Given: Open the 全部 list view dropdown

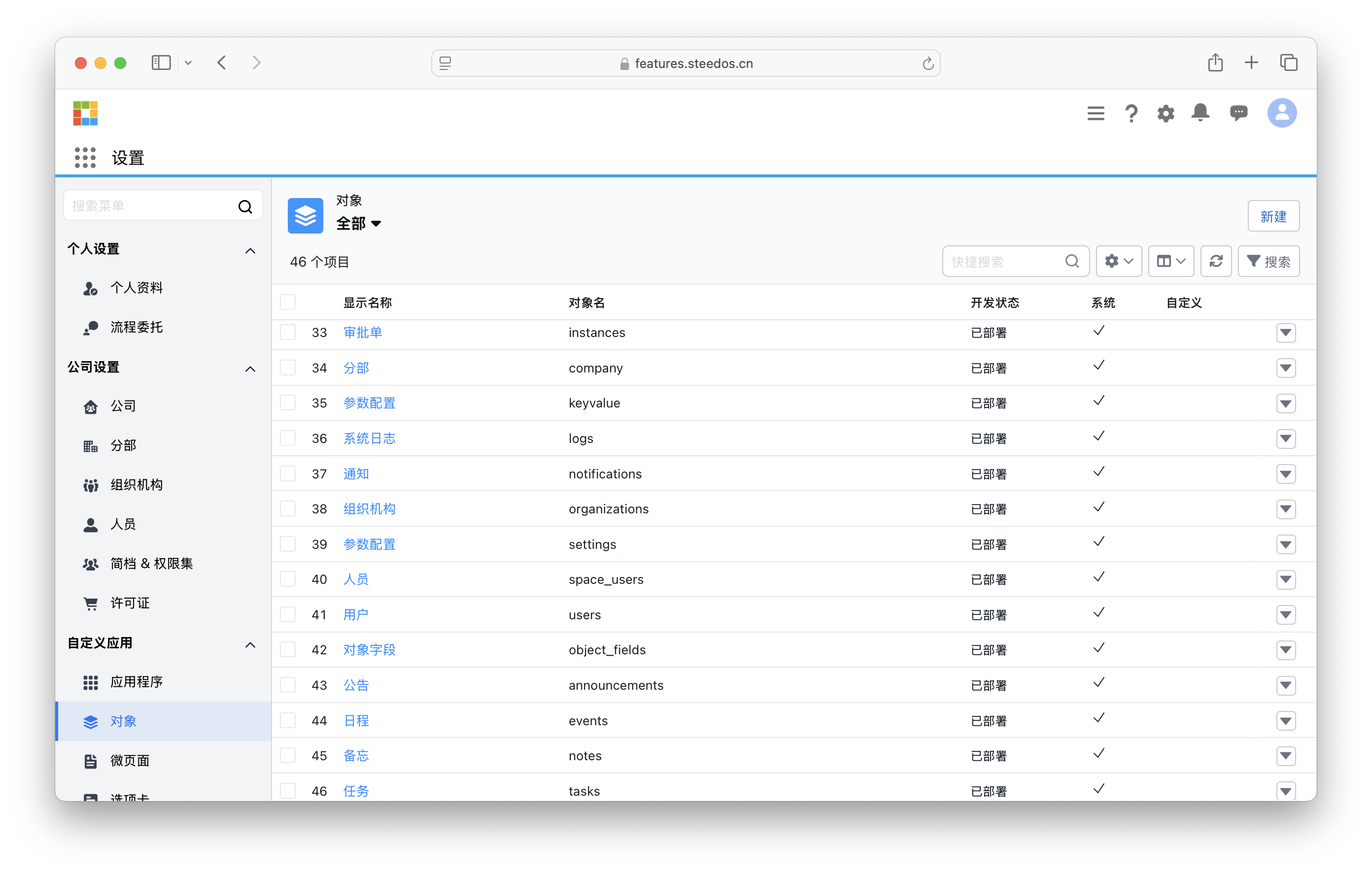Looking at the screenshot, I should click(358, 224).
